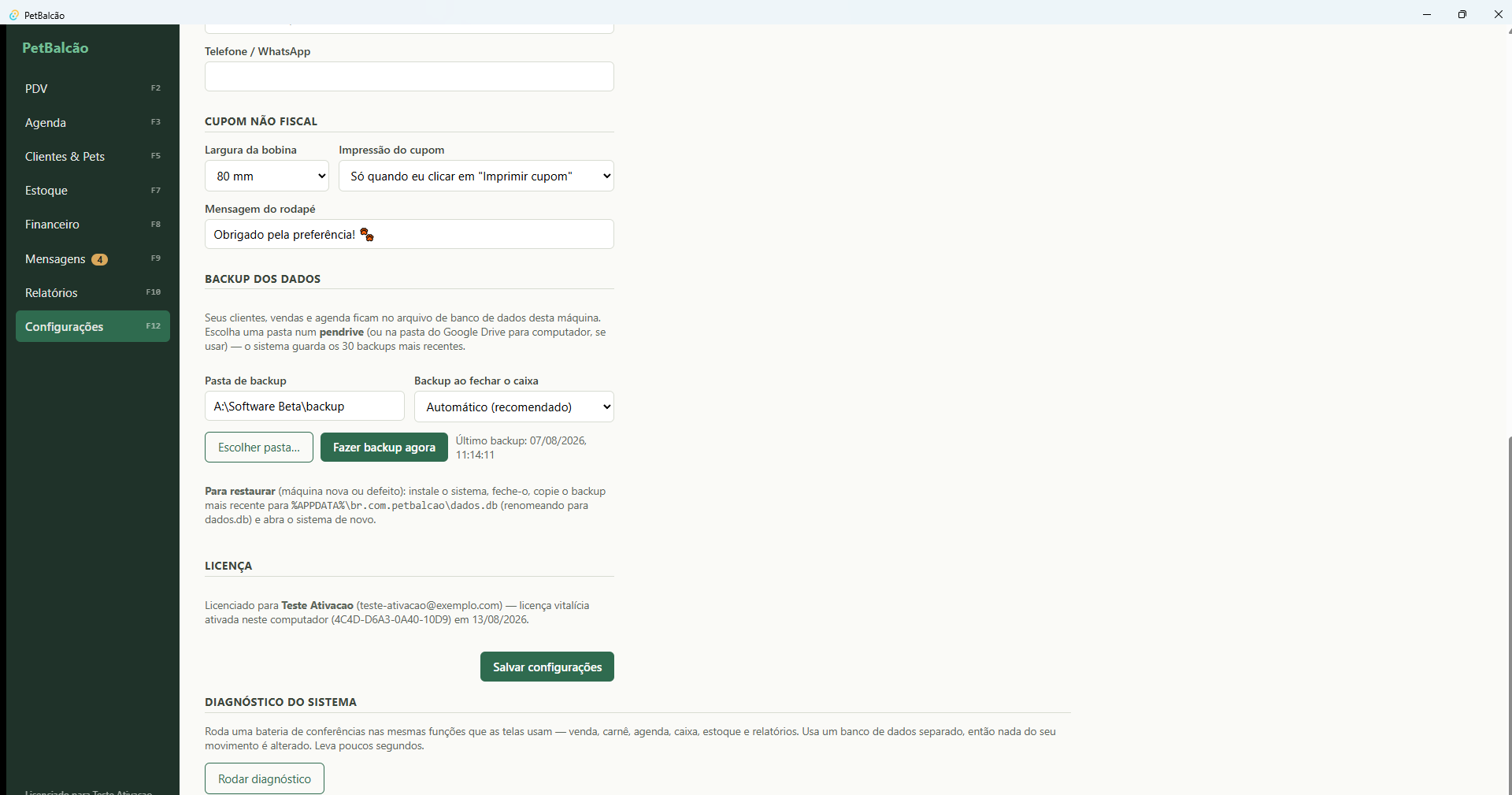Screen dimensions: 1512x795
Task: Click the CUPOM NÃO FISCAL heading
Action: click(261, 121)
